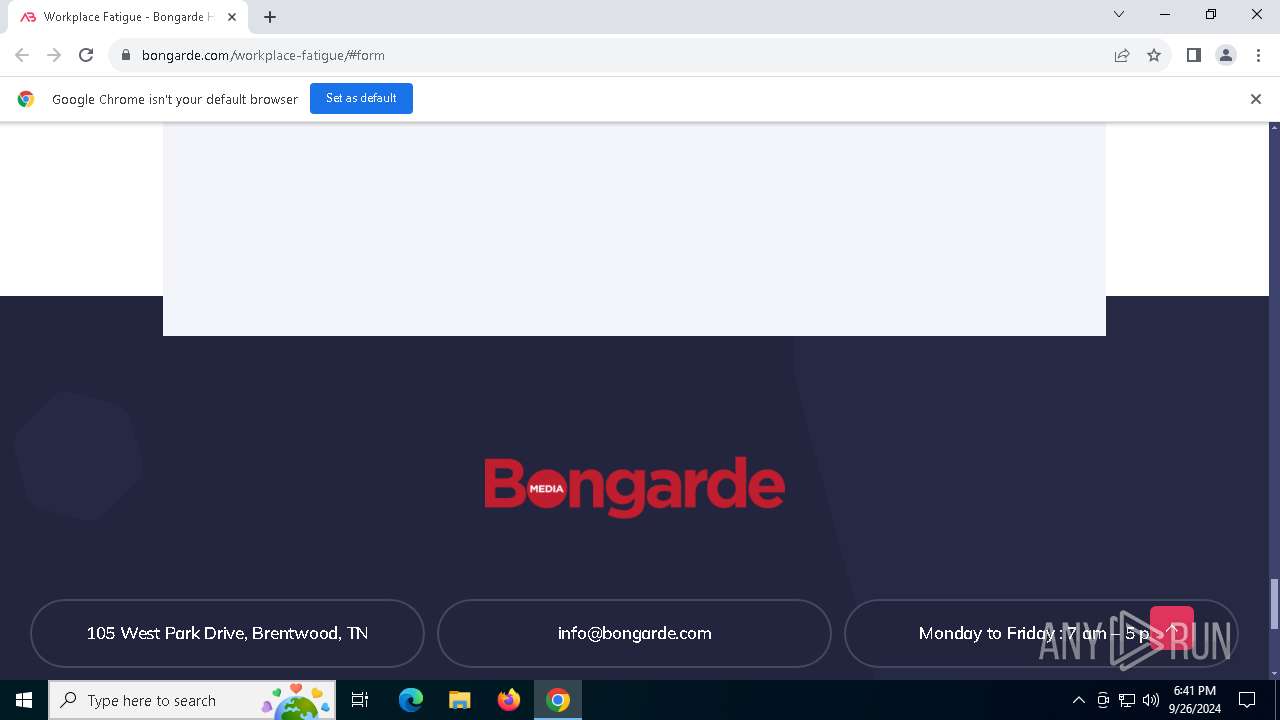
Task: Open the volume control tray icon
Action: coord(1151,700)
